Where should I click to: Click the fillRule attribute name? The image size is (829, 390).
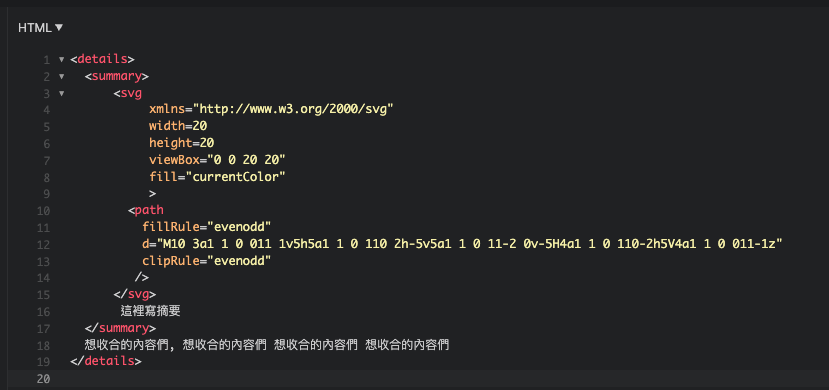pyautogui.click(x=171, y=227)
